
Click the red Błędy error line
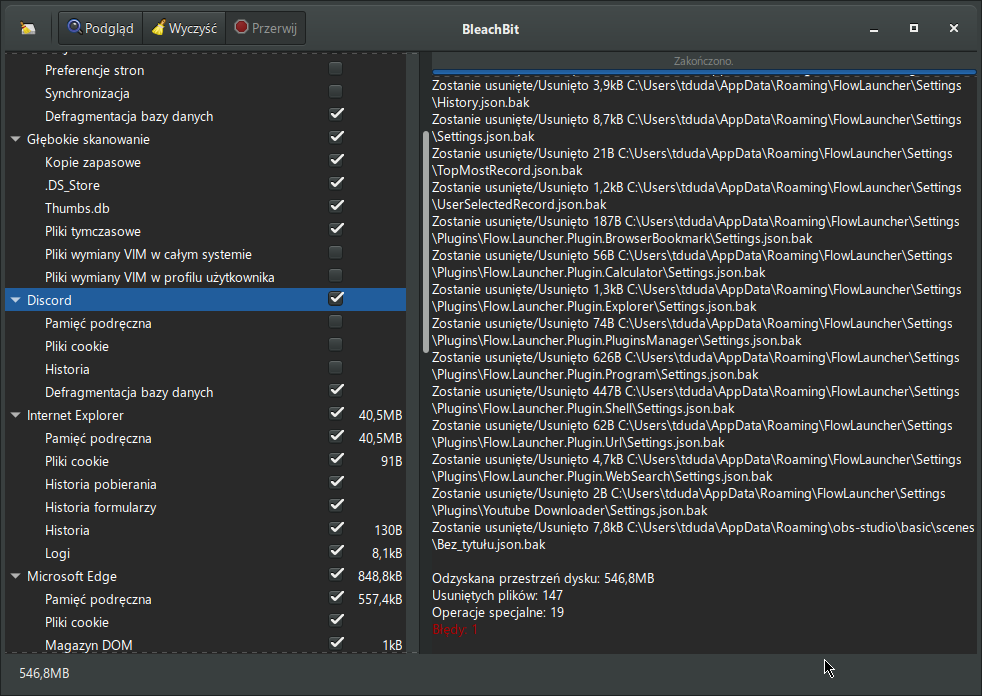[455, 630]
